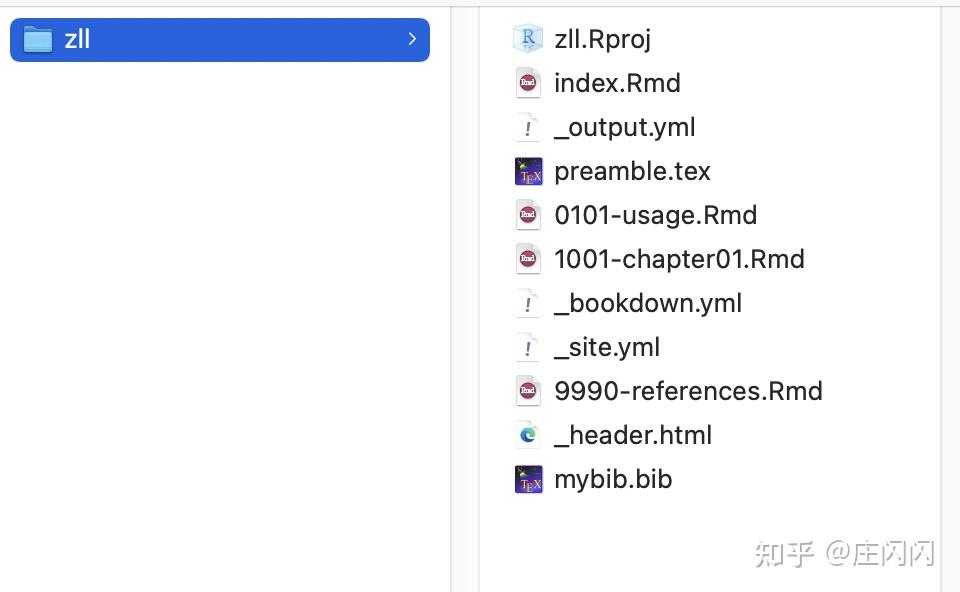This screenshot has height=592, width=960.
Task: Click the zll.Rproj R project icon
Action: (528, 38)
